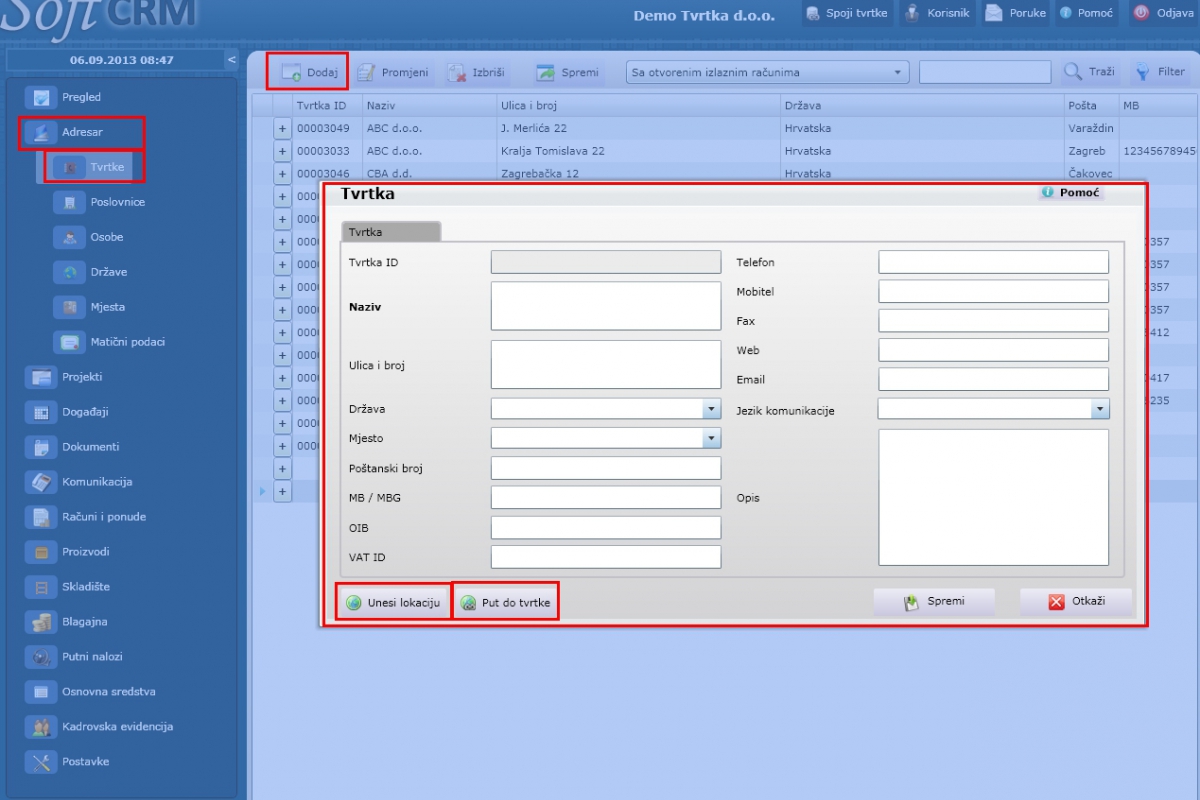
Task: Expand row 00003046 CBA d.d.
Action: click(282, 173)
